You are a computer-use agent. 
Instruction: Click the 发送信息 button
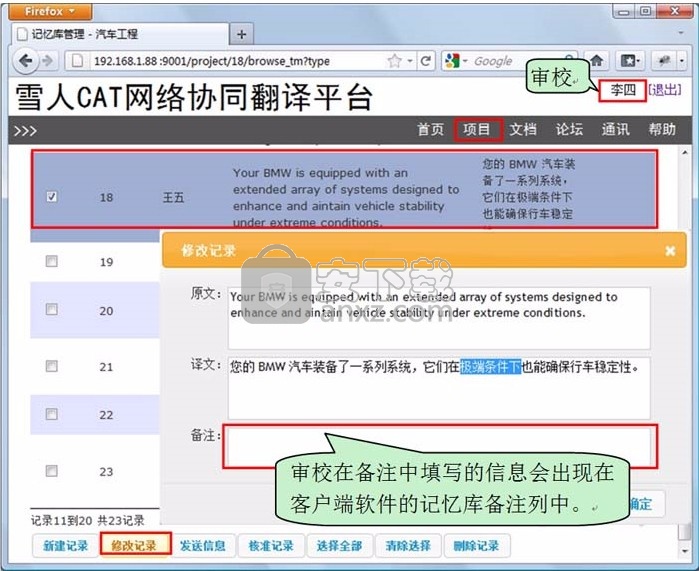click(x=203, y=546)
